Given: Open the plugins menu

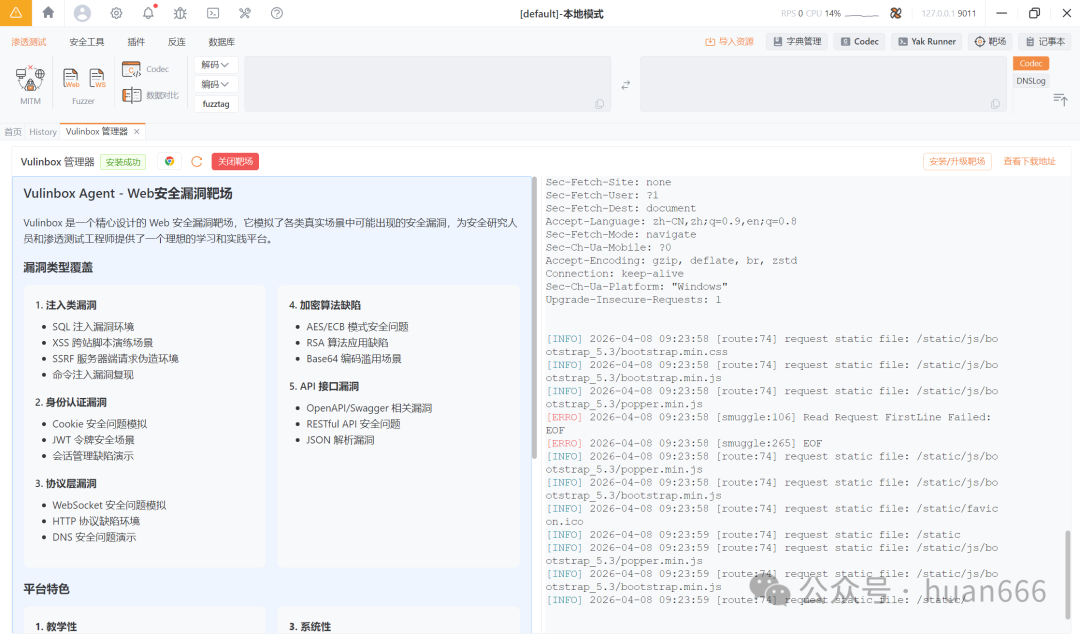Looking at the screenshot, I should [x=136, y=42].
